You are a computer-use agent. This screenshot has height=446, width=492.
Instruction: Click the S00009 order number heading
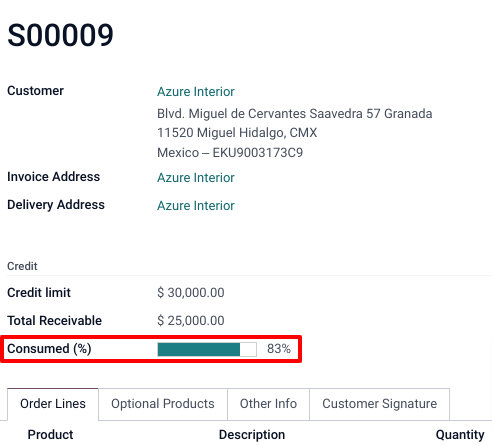click(x=60, y=35)
